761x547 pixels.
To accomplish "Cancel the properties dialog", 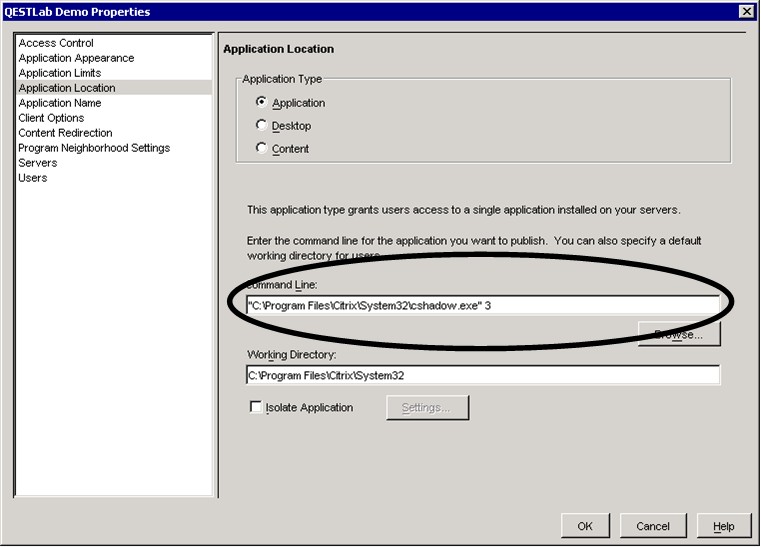I will tap(653, 526).
